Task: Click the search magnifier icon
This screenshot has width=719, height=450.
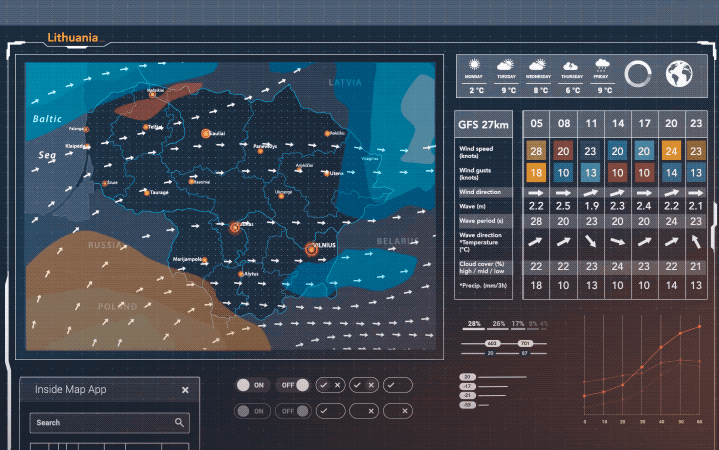Action: click(x=179, y=422)
